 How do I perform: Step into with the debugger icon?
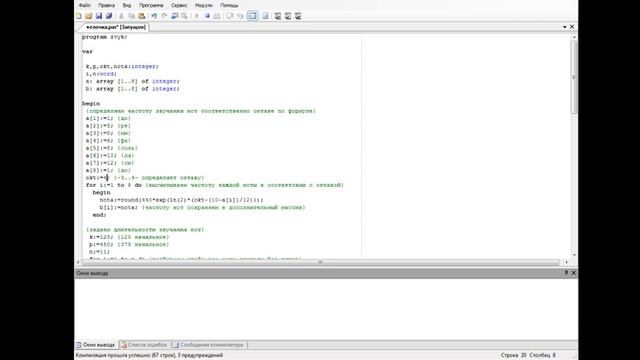coord(229,16)
